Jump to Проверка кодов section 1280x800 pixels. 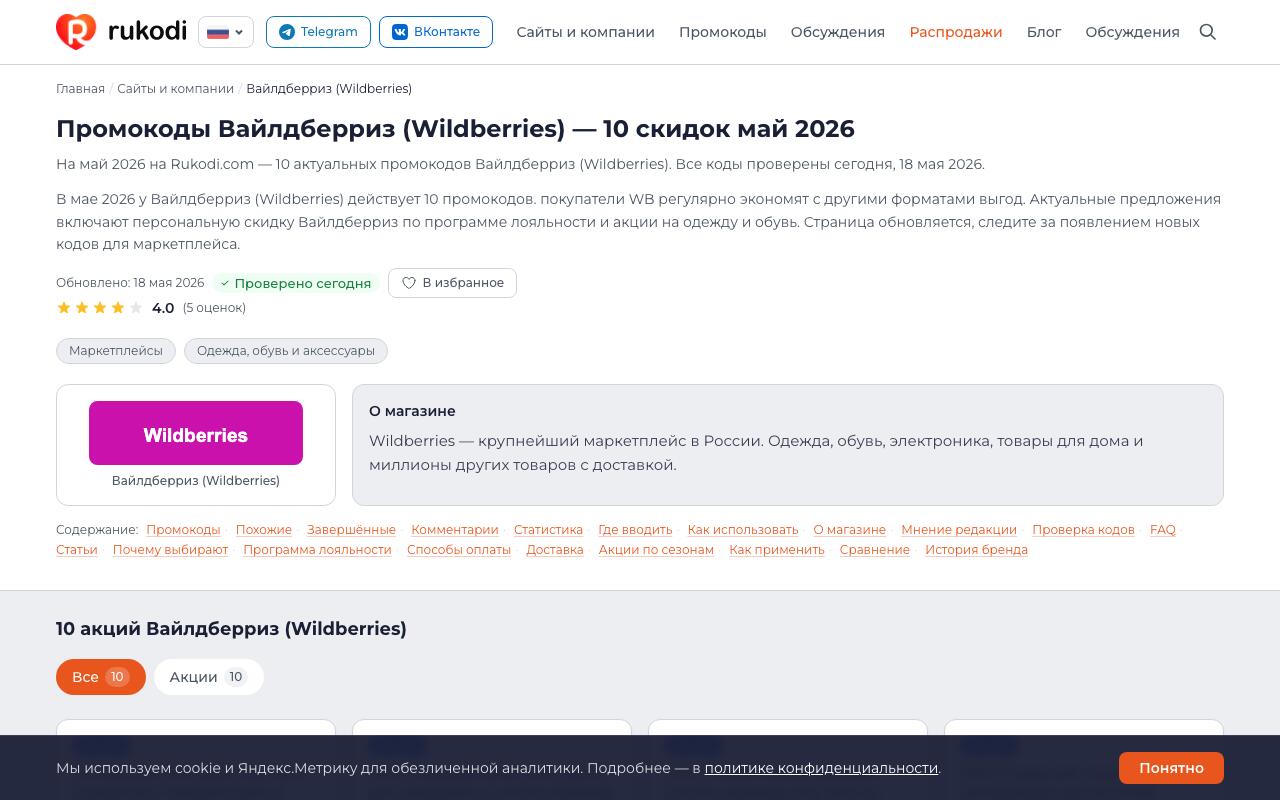(x=1083, y=530)
